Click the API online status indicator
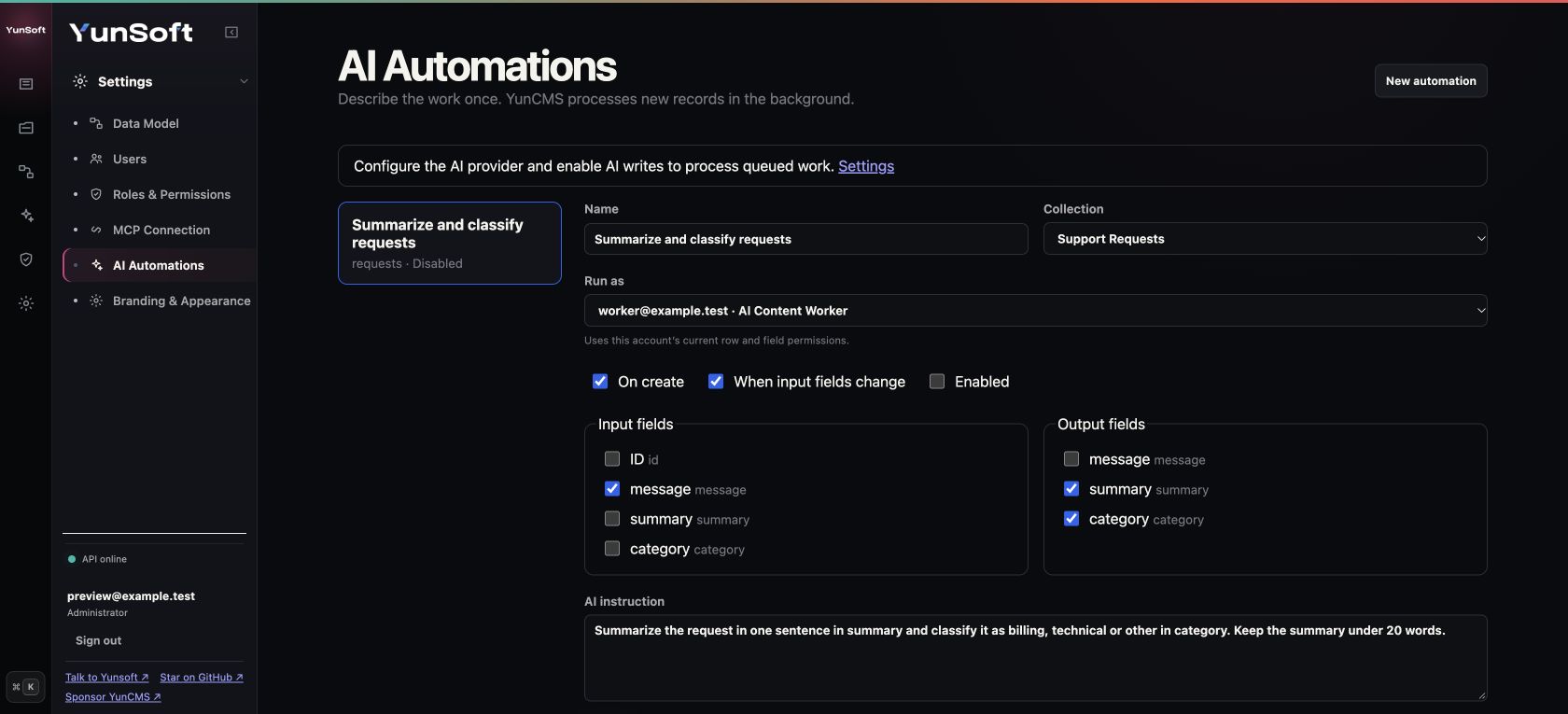 [97, 559]
